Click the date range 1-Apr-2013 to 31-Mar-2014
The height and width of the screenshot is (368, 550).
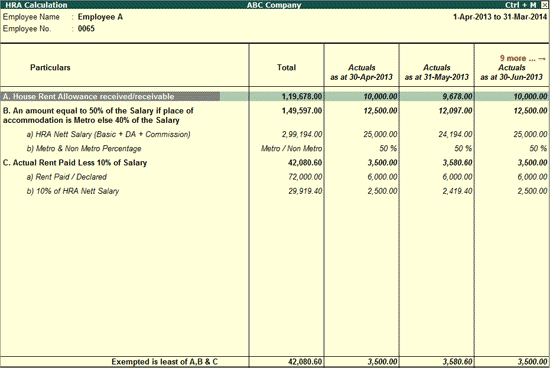tap(500, 17)
